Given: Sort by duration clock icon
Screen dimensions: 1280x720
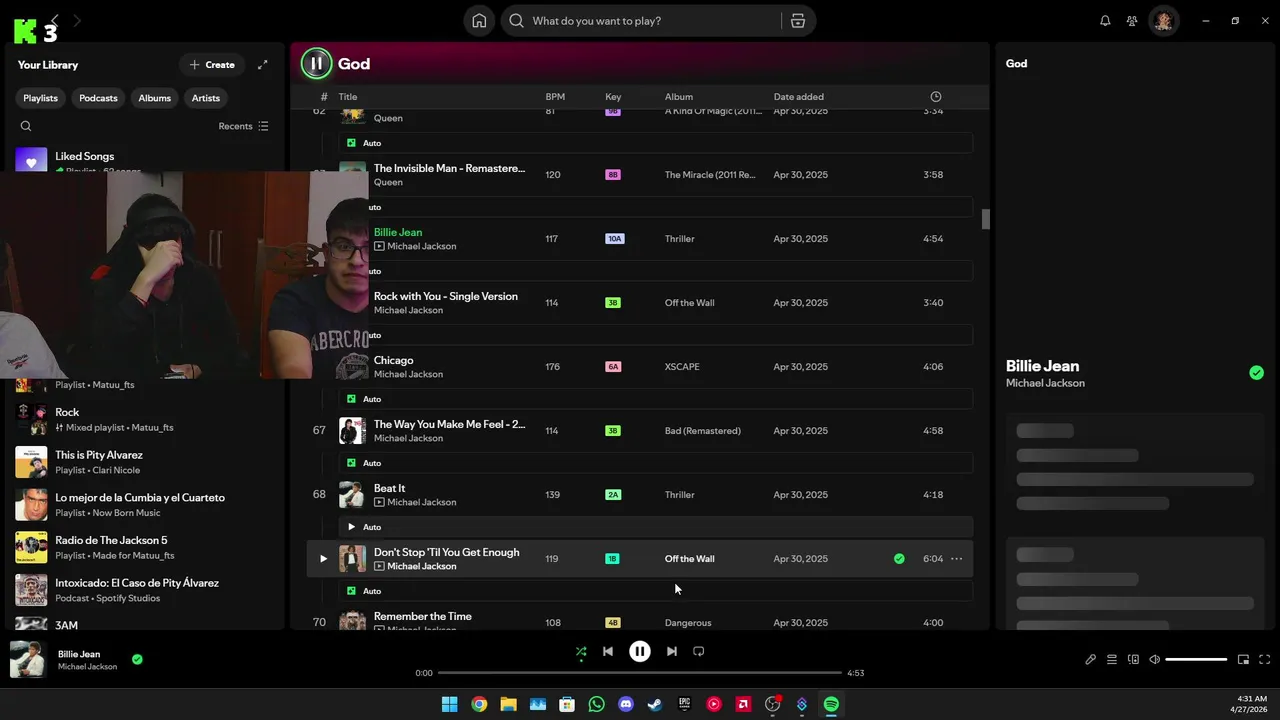Looking at the screenshot, I should [x=936, y=97].
